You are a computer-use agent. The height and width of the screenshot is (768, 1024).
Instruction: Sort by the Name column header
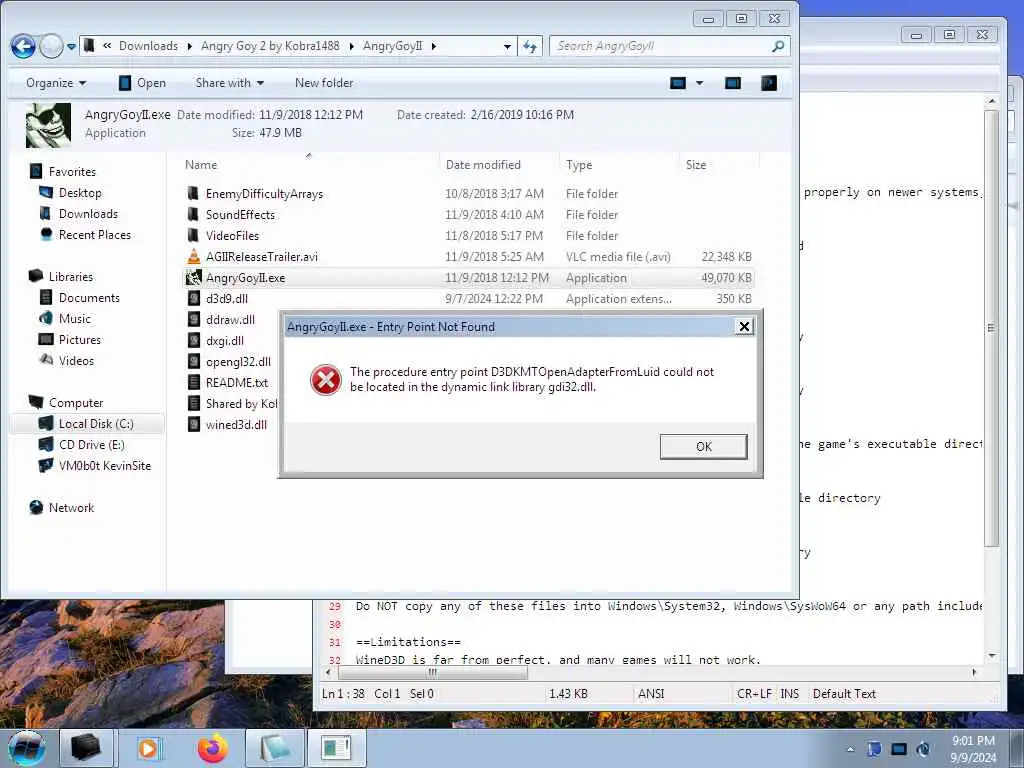(x=200, y=165)
